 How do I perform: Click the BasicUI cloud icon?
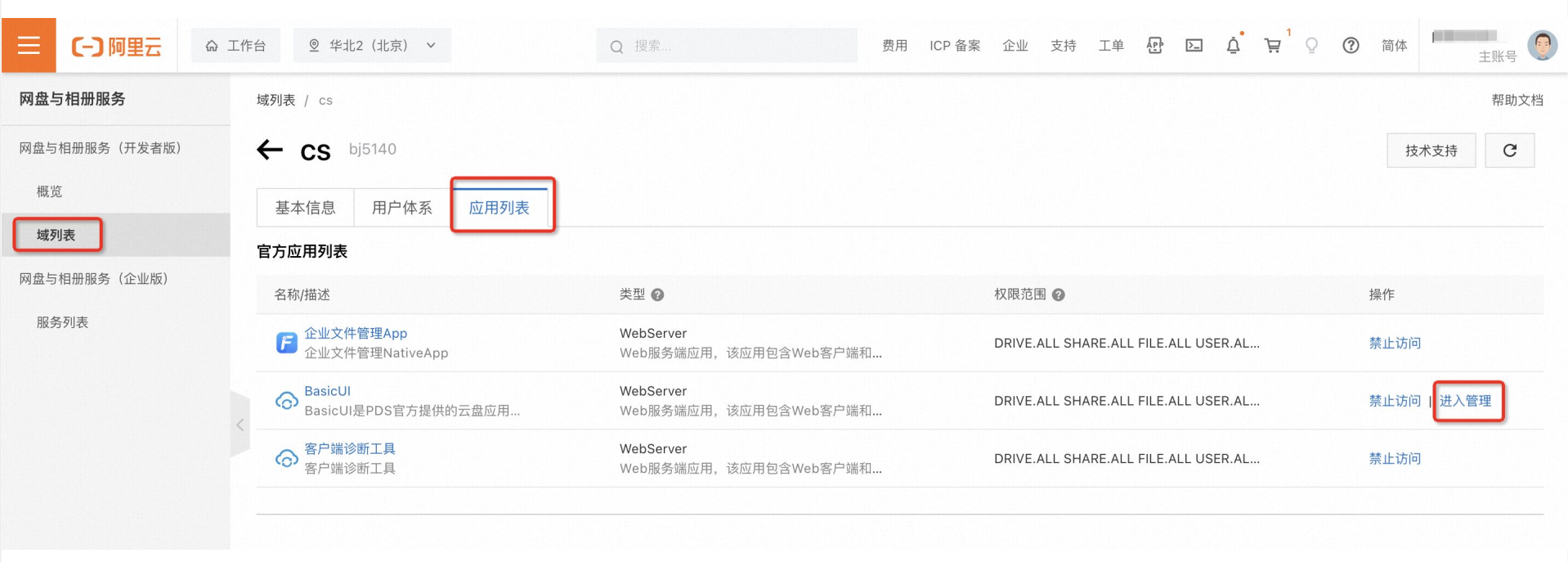click(x=286, y=401)
